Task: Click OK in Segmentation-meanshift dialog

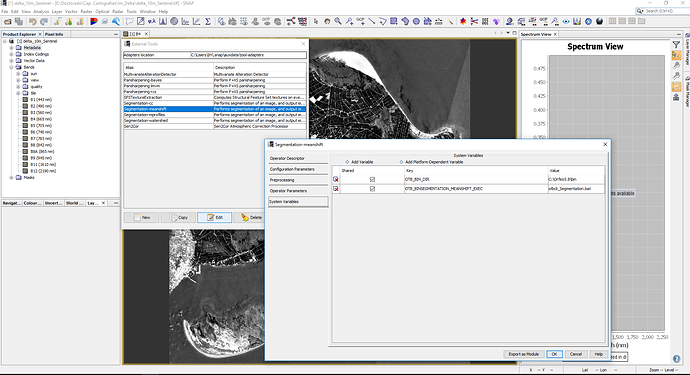Action: pos(554,354)
